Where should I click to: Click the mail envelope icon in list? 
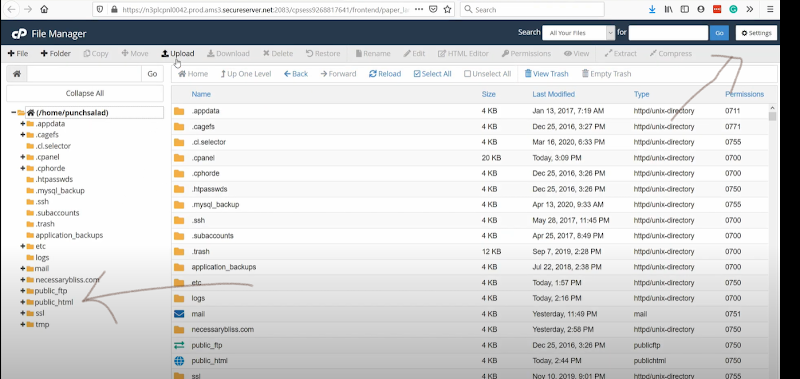[179, 314]
